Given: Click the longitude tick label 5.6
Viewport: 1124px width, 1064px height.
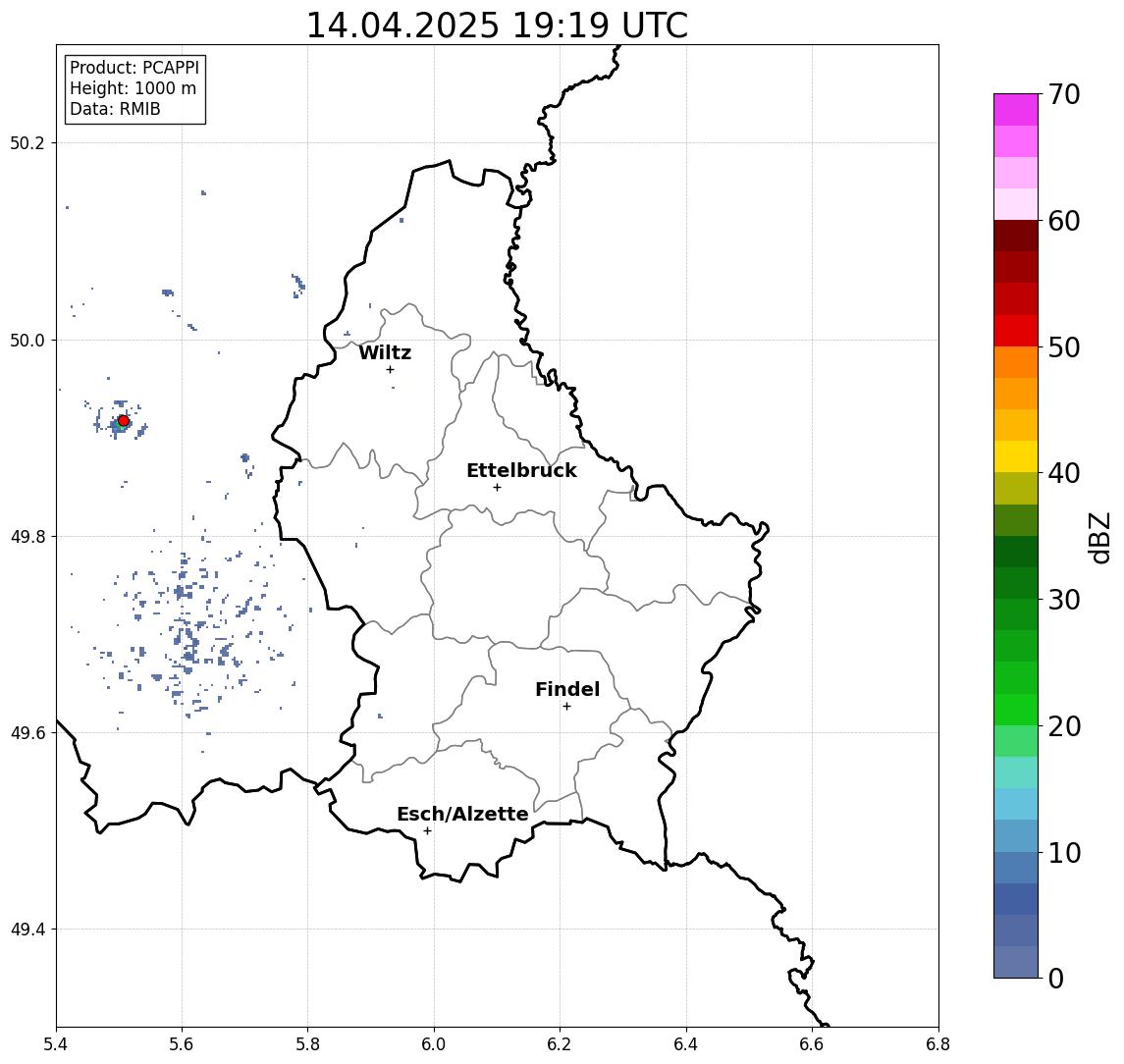Looking at the screenshot, I should pos(182,1044).
